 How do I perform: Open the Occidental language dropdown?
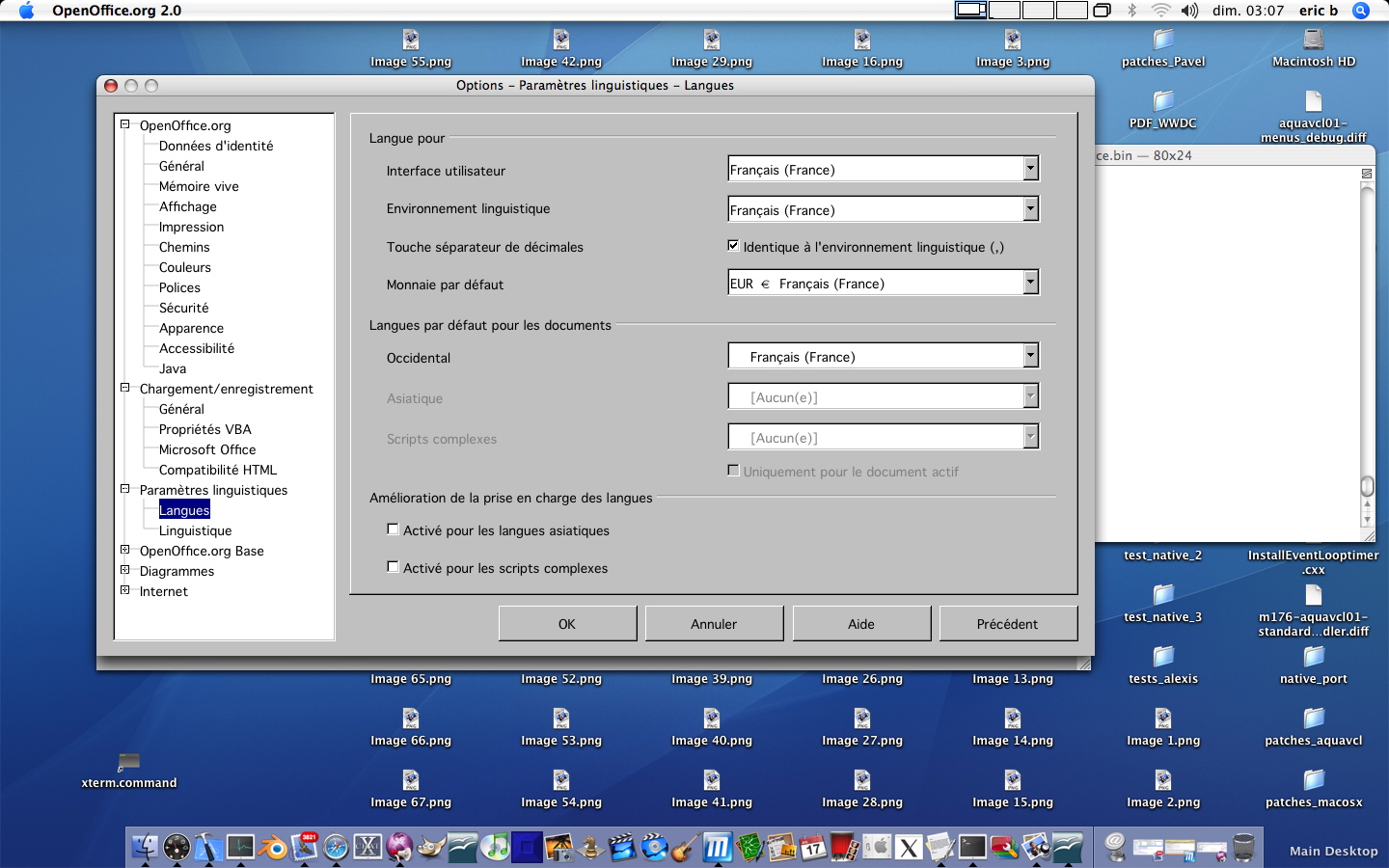(x=1031, y=356)
